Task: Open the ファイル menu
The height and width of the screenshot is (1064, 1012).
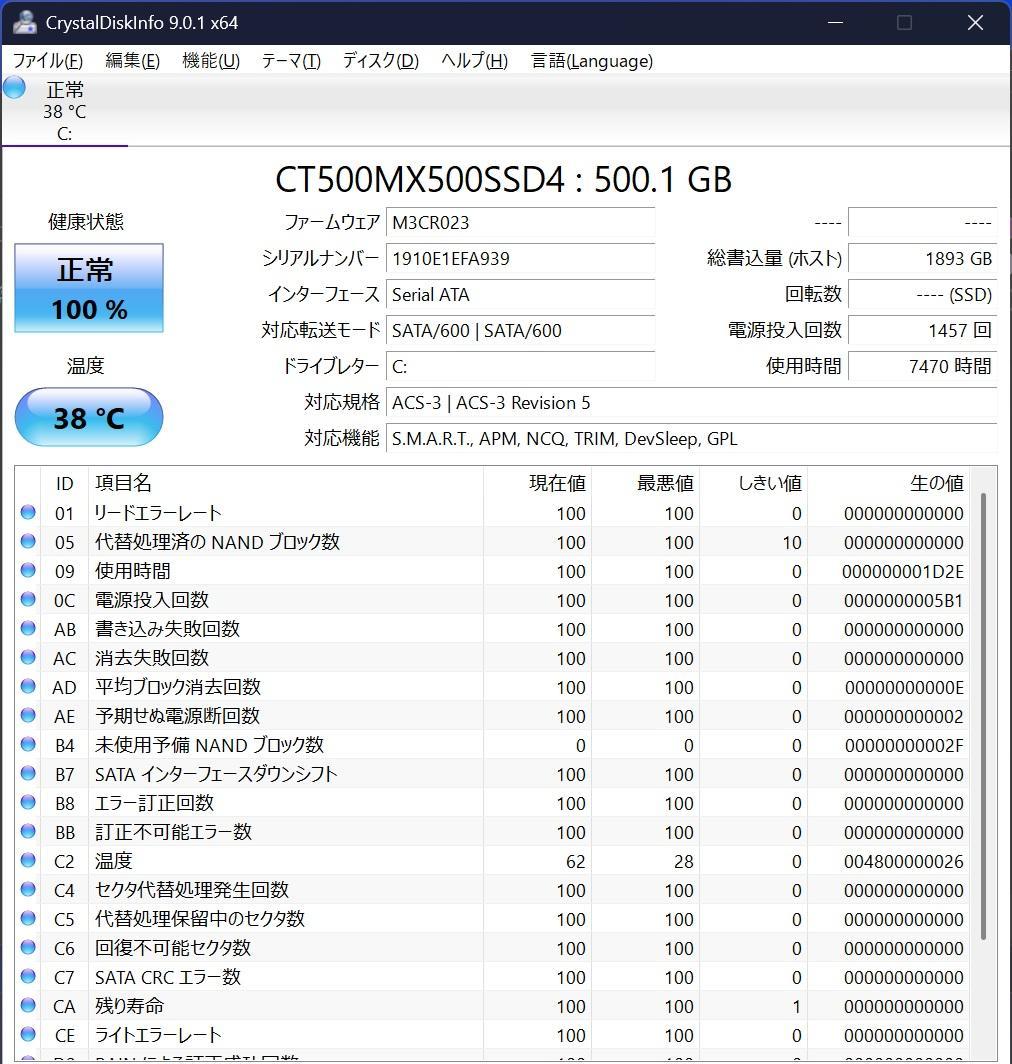Action: coord(46,61)
